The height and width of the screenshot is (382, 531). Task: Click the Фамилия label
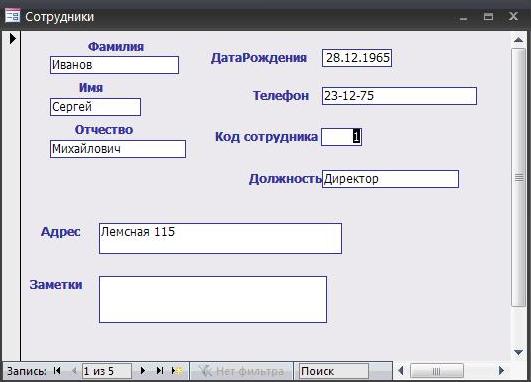(x=116, y=47)
